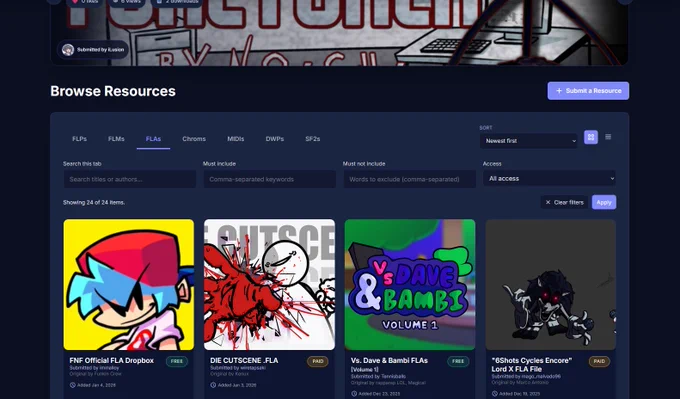
Task: Click the Vs. Dave & Bambi FLAs title
Action: [x=389, y=360]
